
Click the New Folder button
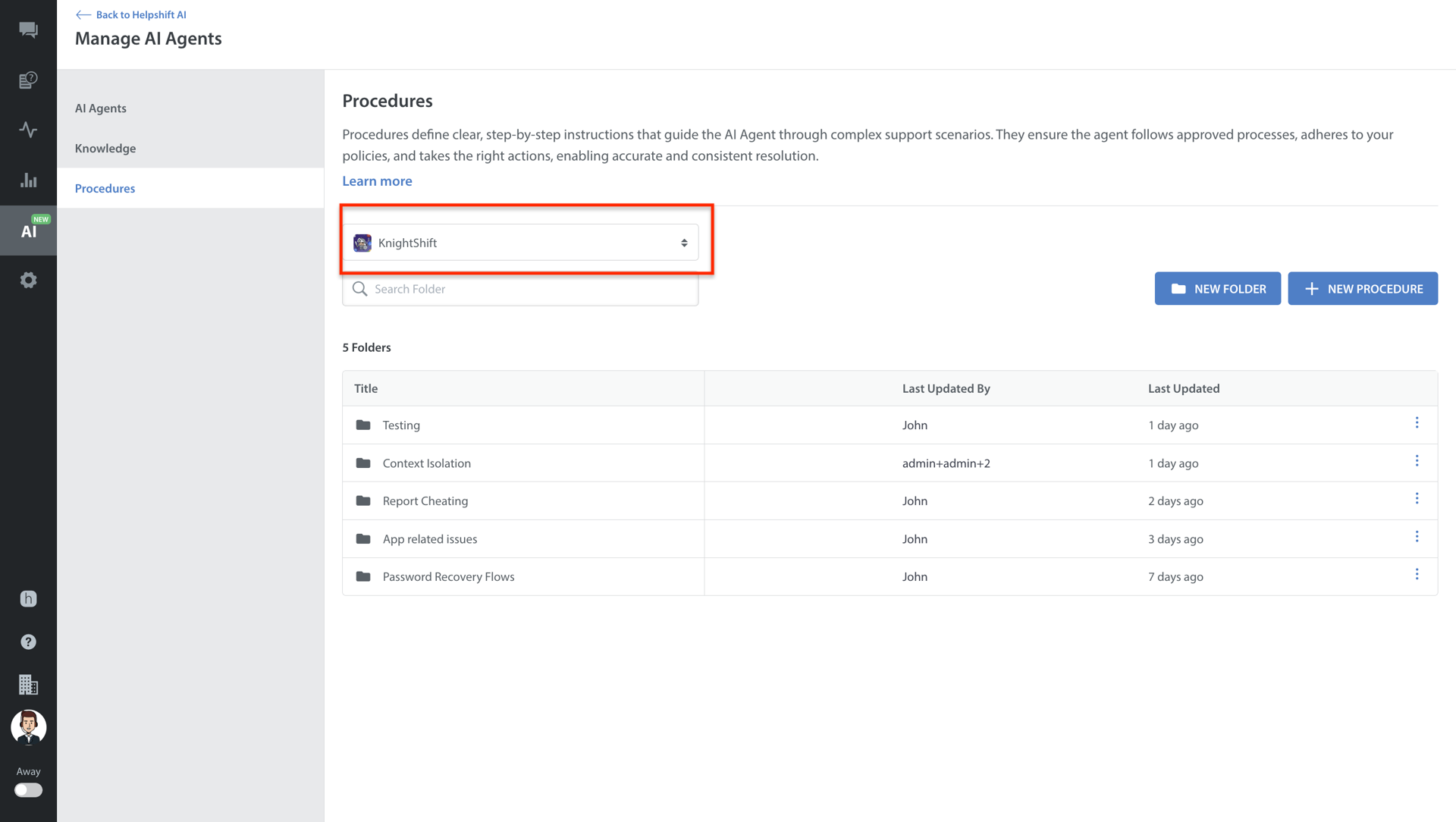pyautogui.click(x=1217, y=289)
